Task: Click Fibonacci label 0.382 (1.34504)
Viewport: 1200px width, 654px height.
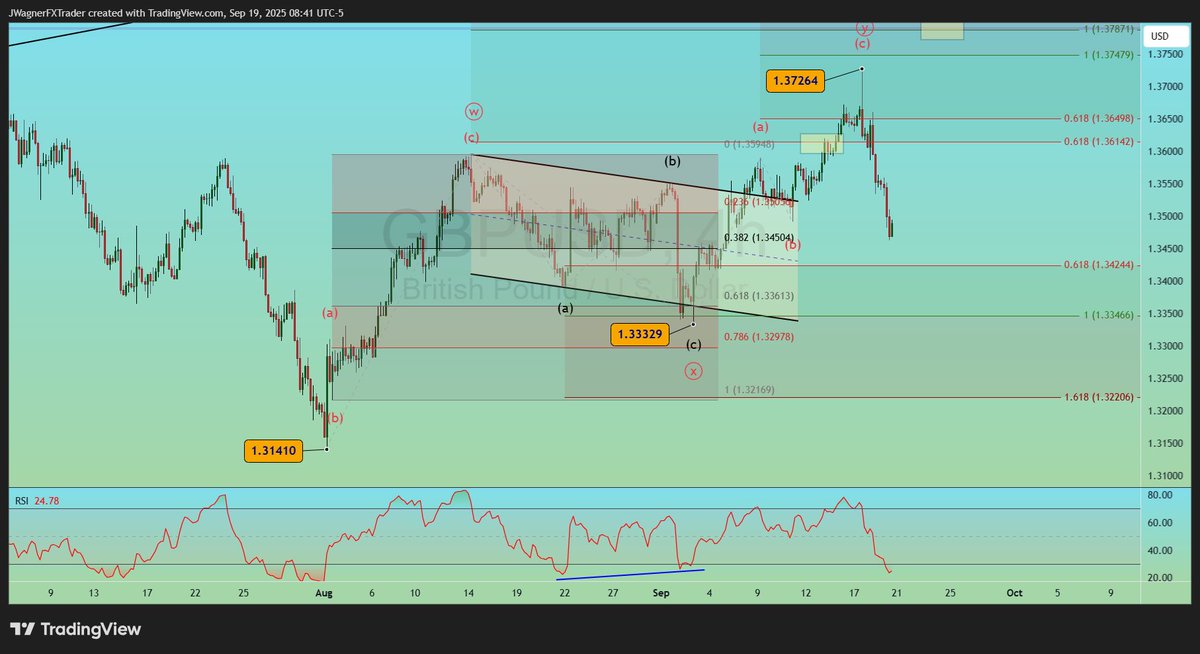Action: click(x=759, y=237)
